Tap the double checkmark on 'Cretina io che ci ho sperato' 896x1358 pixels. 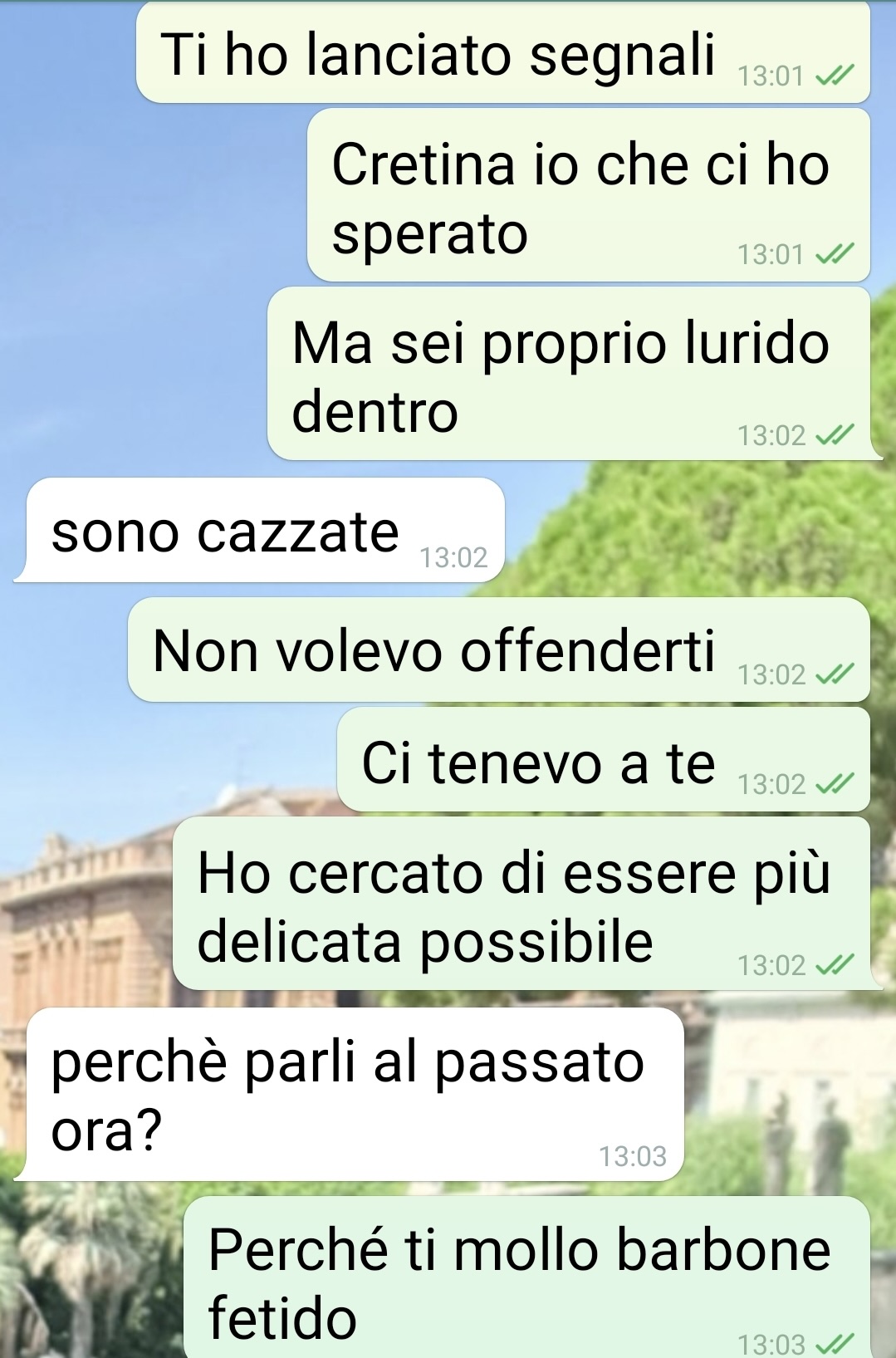pyautogui.click(x=834, y=253)
